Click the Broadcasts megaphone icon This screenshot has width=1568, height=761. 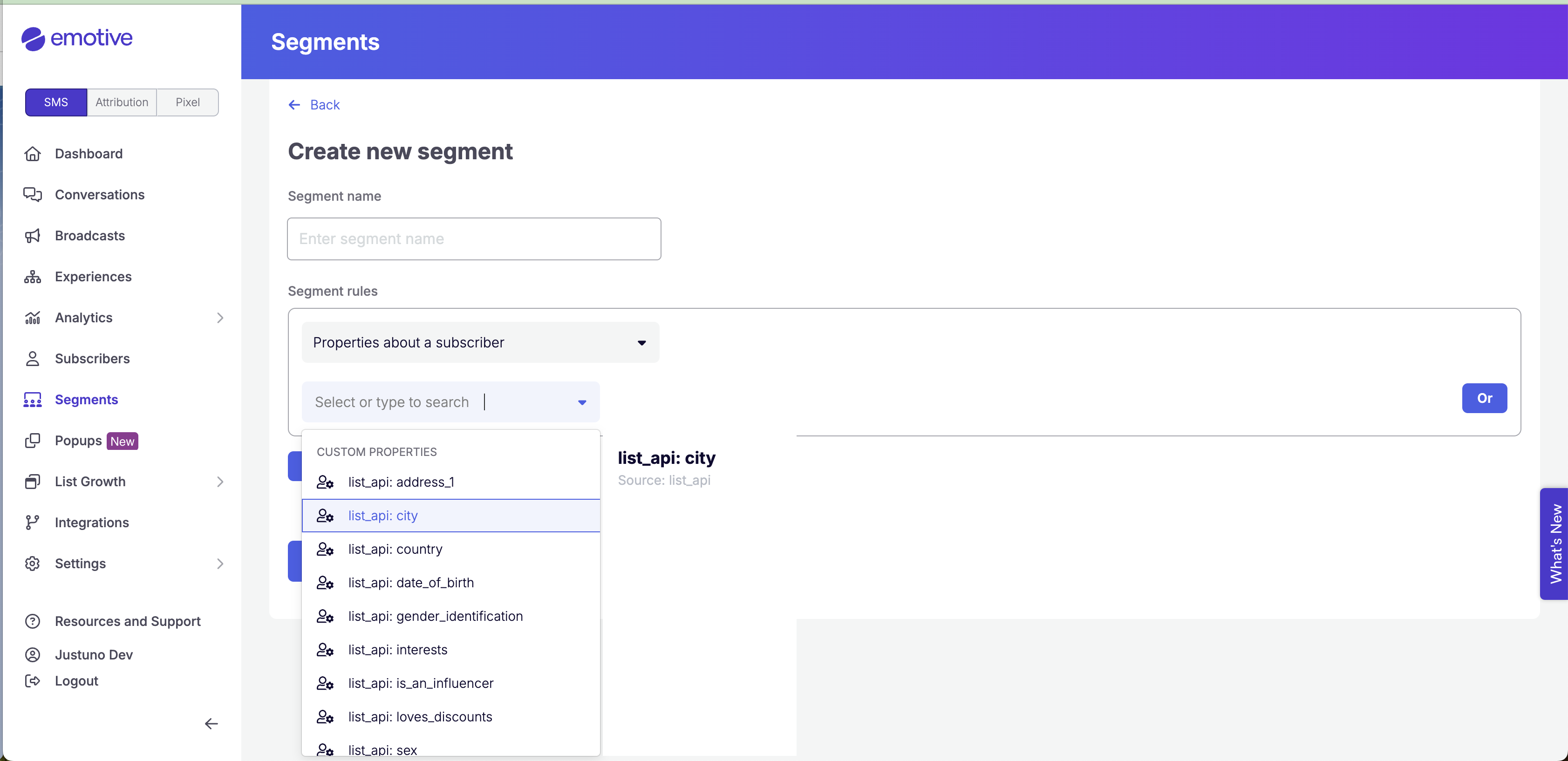point(32,236)
